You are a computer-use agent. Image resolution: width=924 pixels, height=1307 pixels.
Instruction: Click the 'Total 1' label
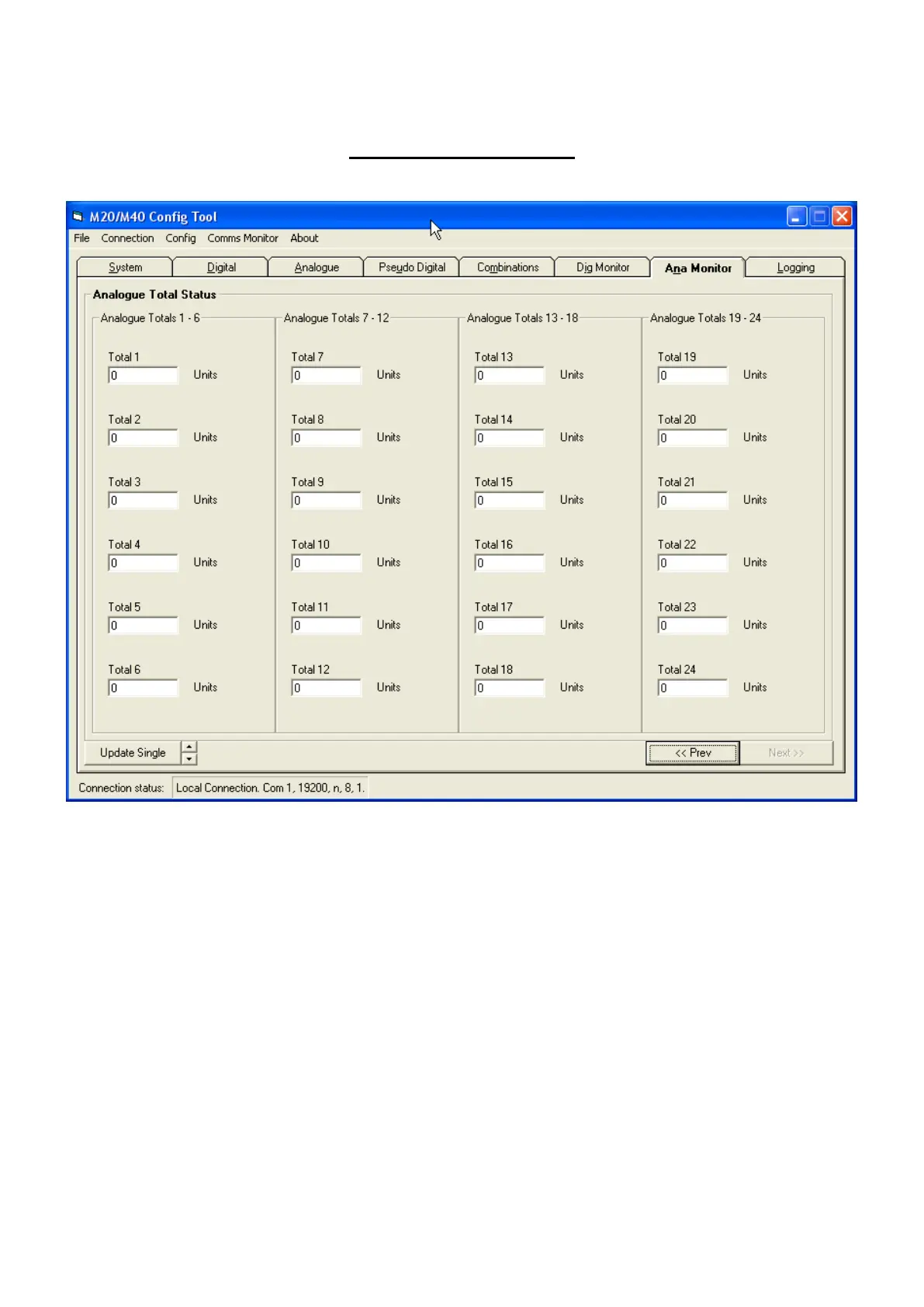click(x=123, y=357)
